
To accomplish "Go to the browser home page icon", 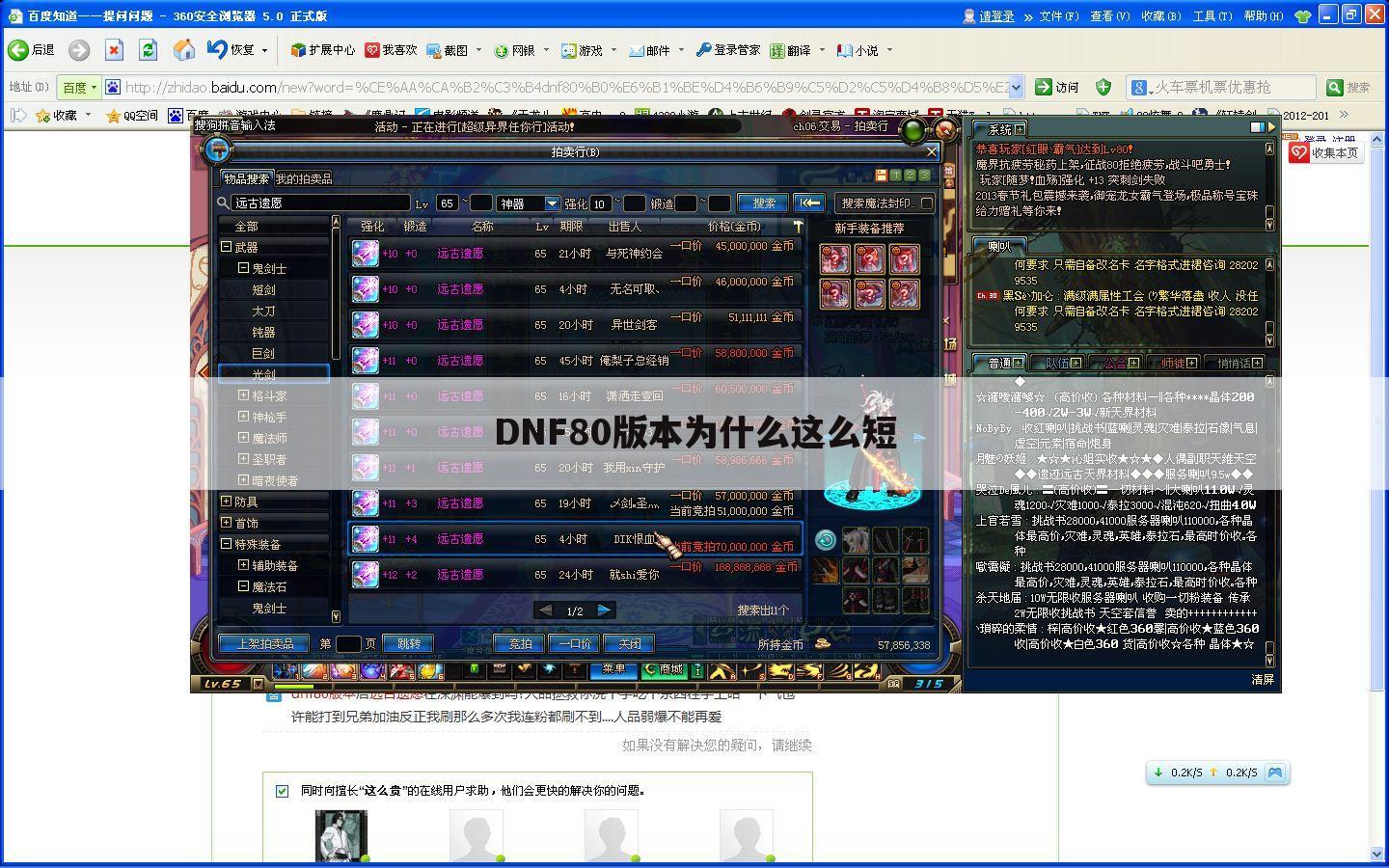I will pos(183,50).
